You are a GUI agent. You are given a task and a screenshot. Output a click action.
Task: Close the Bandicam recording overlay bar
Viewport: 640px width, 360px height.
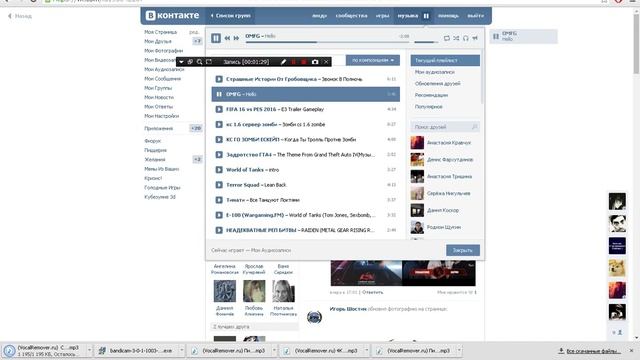326,62
